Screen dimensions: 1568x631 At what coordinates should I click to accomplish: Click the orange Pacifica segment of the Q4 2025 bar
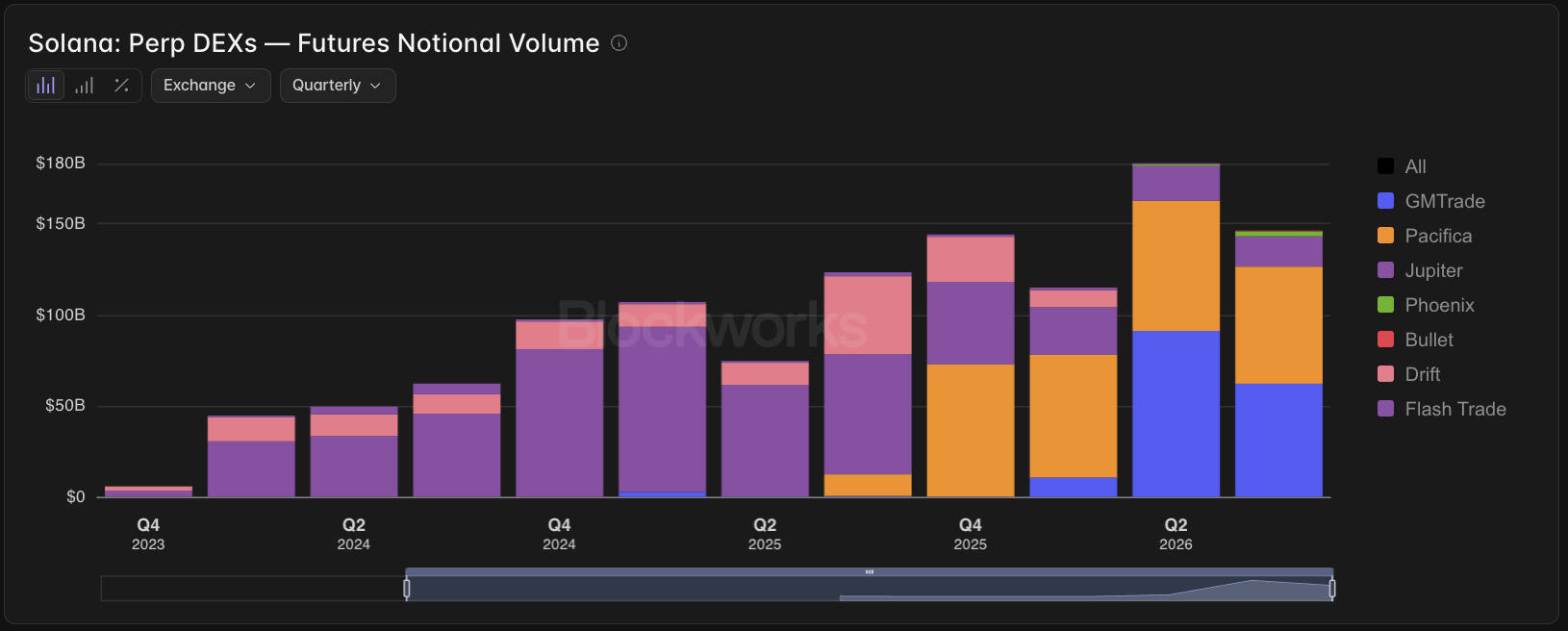(971, 430)
